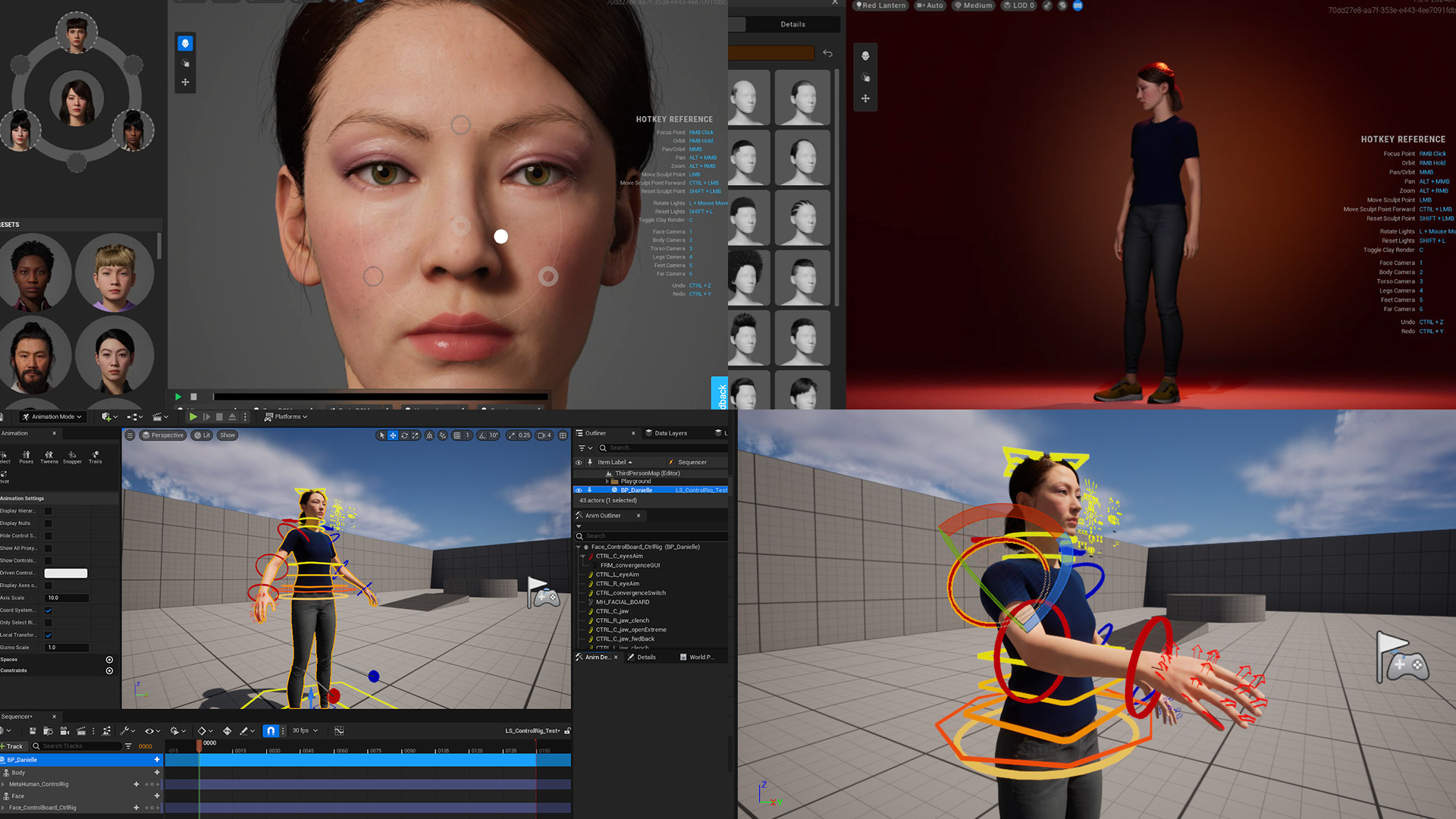
Task: Toggle the sequencer snapping magnet icon
Action: pos(271,731)
